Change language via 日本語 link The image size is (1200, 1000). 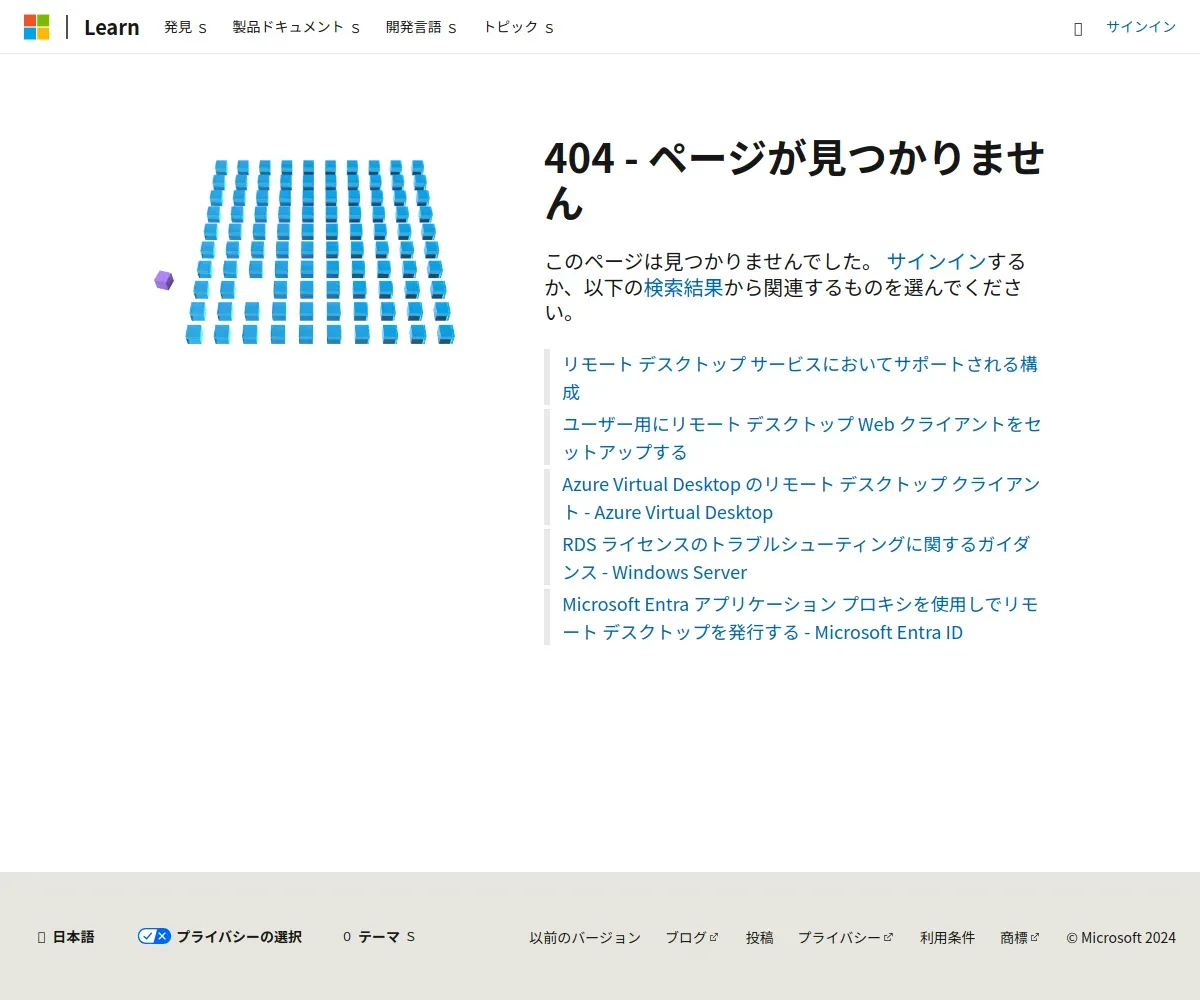click(x=66, y=937)
